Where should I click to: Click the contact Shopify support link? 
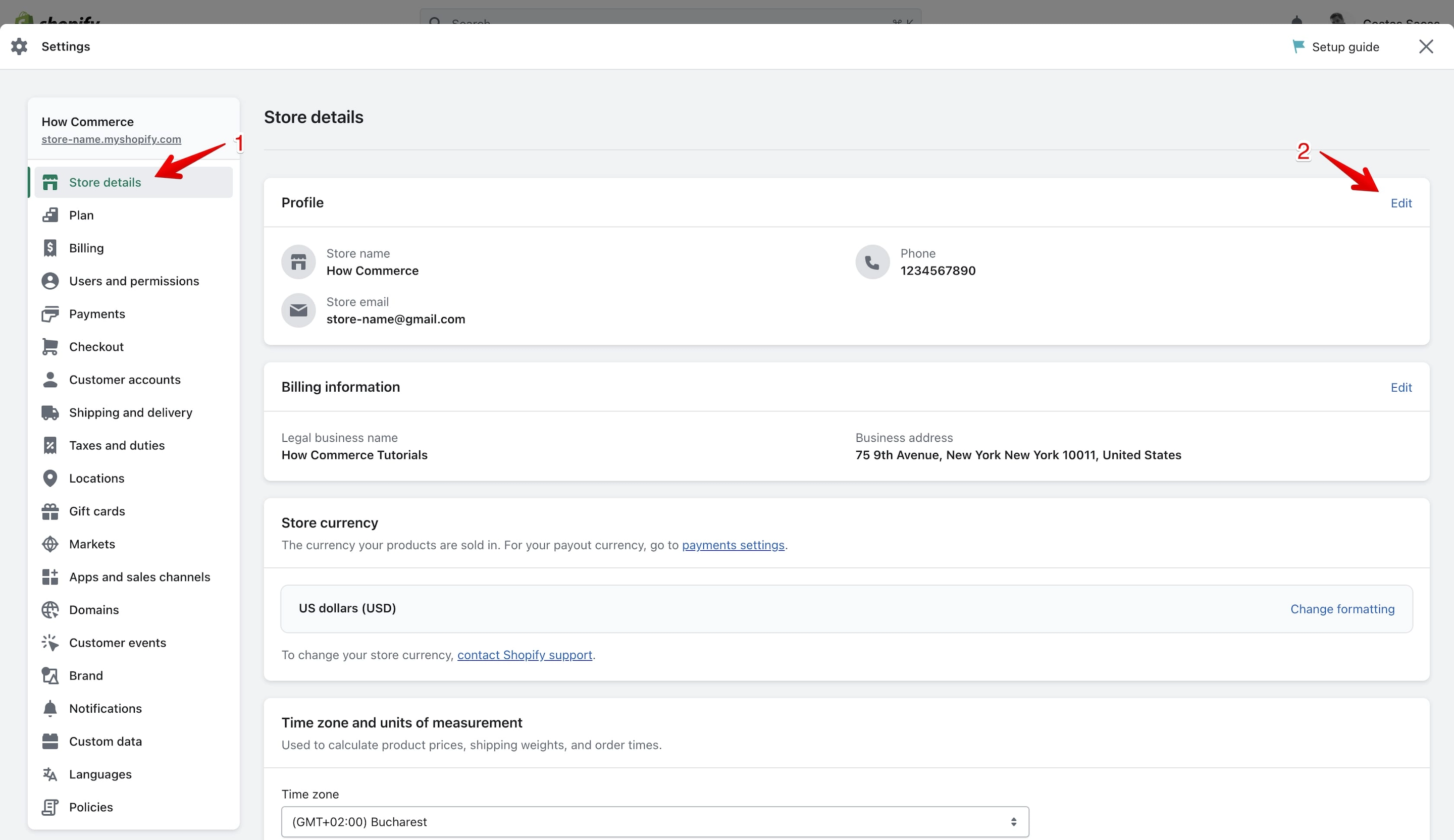coord(525,655)
